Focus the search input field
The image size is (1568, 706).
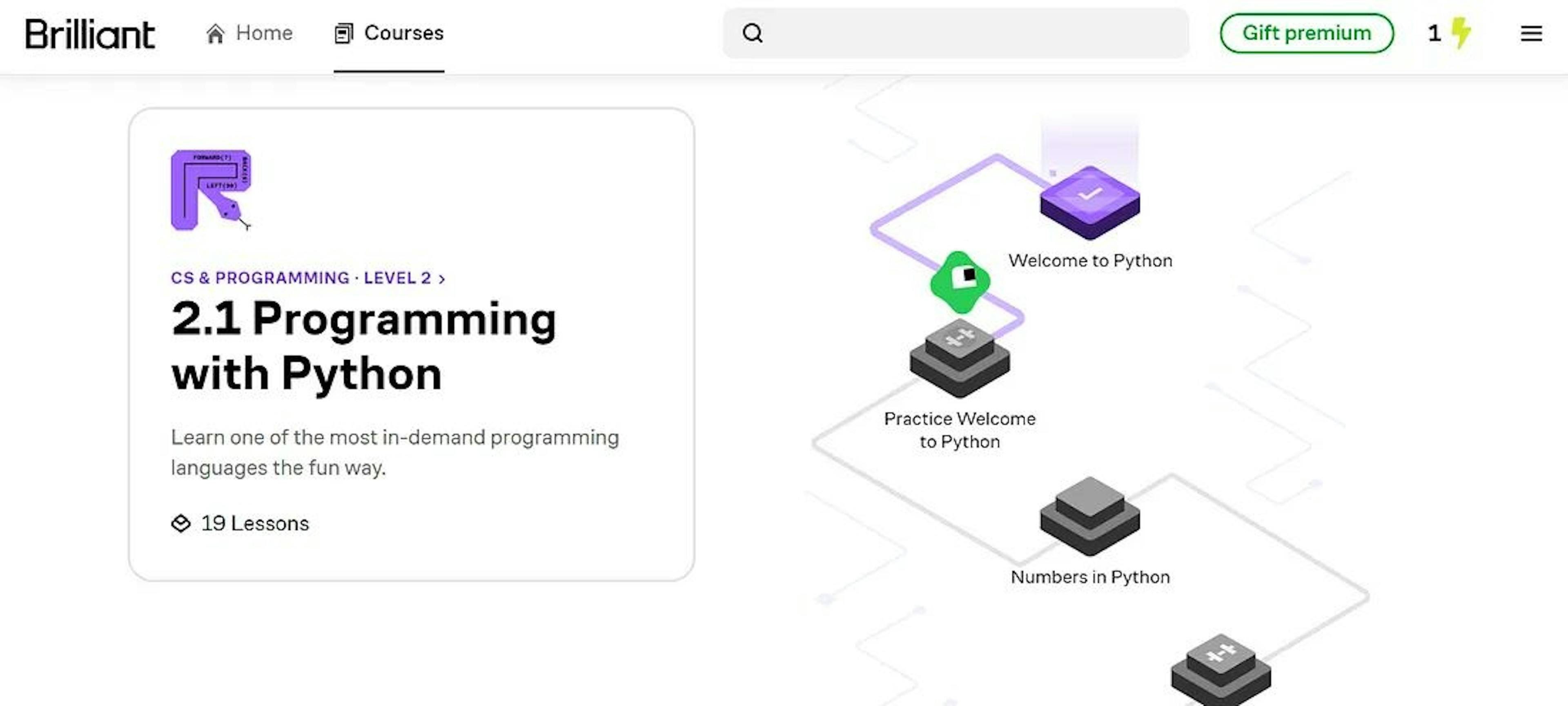pos(955,33)
